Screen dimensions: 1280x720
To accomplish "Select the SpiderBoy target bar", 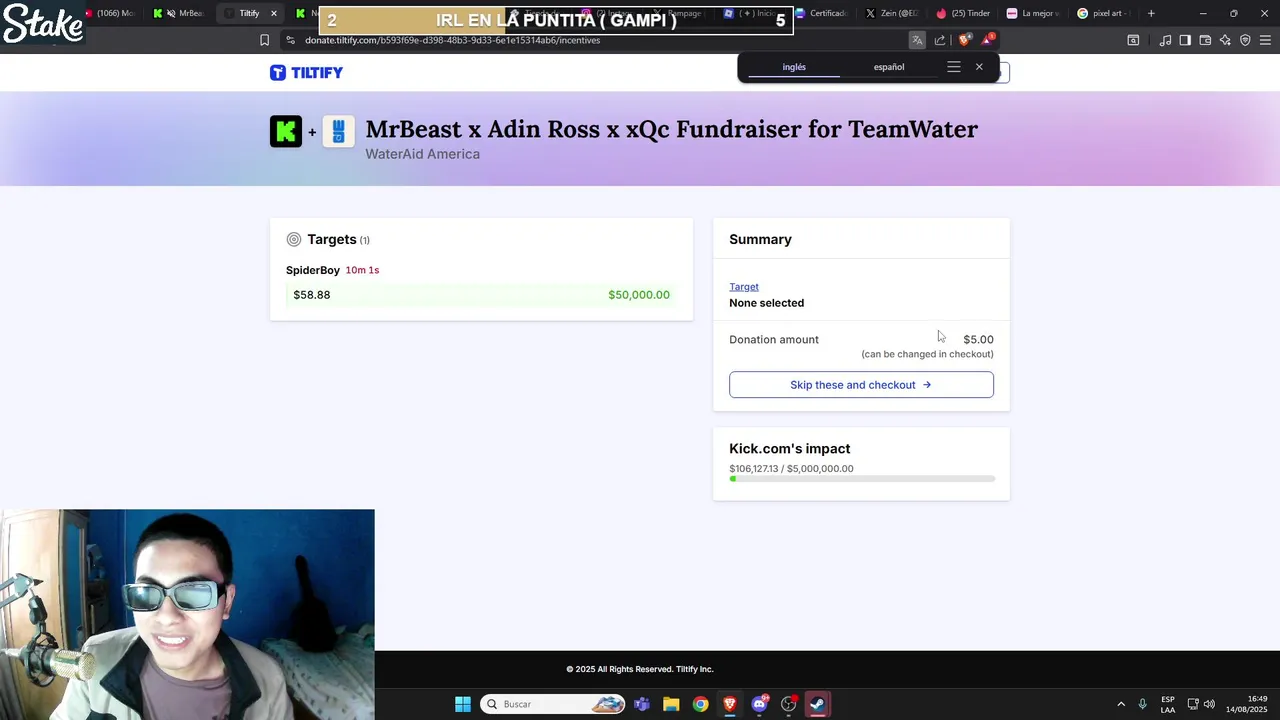I will click(482, 295).
